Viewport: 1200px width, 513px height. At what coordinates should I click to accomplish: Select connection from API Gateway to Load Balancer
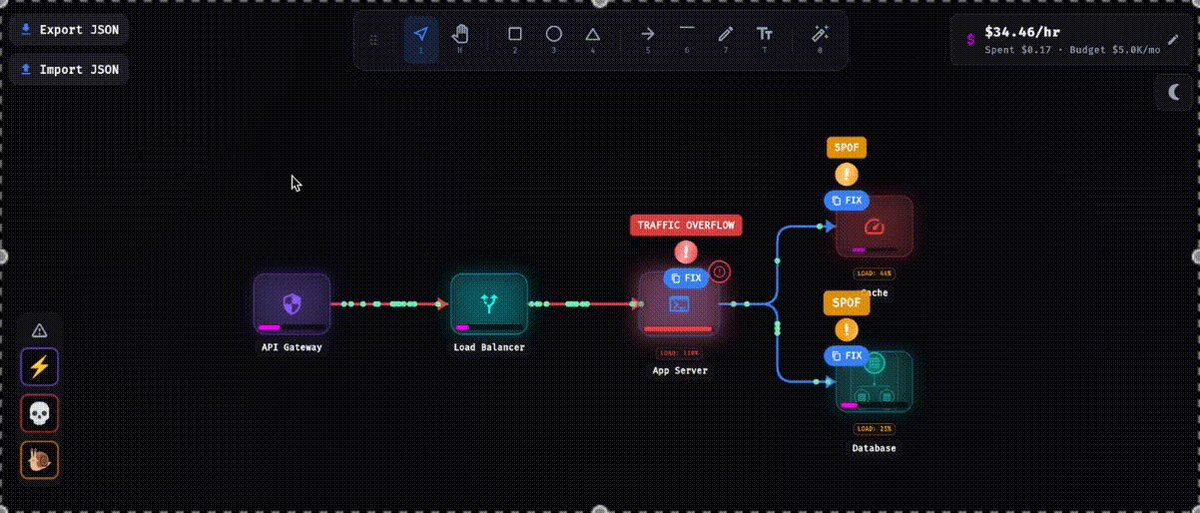tap(389, 303)
